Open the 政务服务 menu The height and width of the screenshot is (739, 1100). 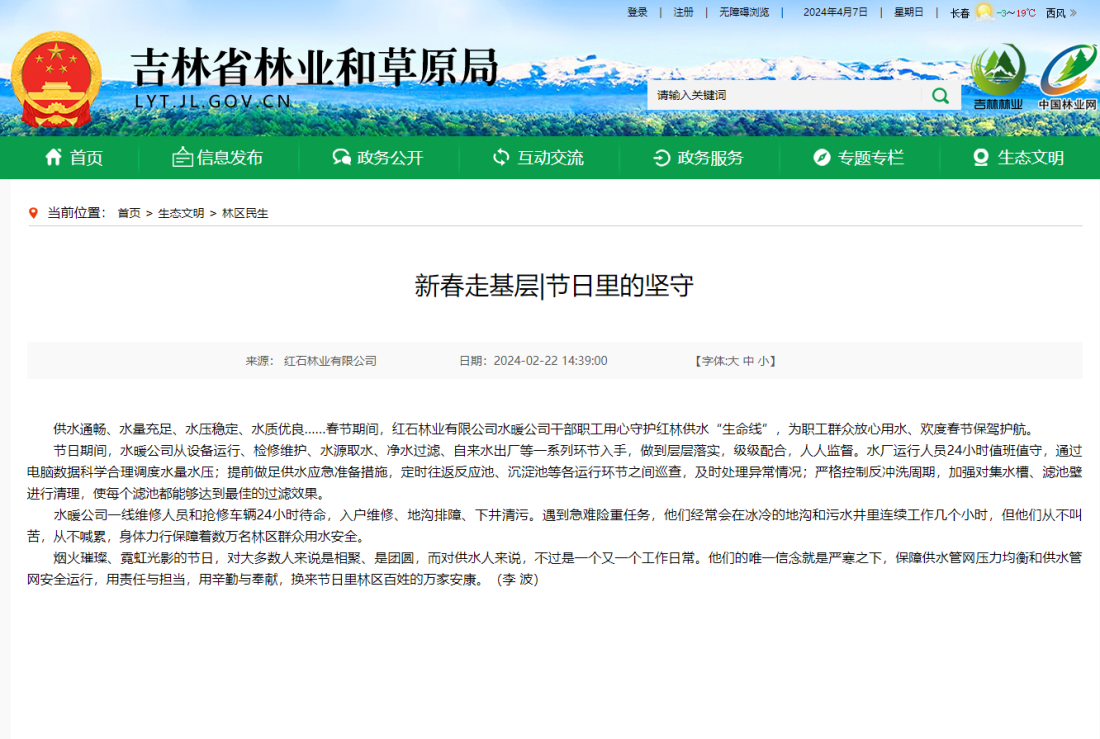tap(698, 157)
